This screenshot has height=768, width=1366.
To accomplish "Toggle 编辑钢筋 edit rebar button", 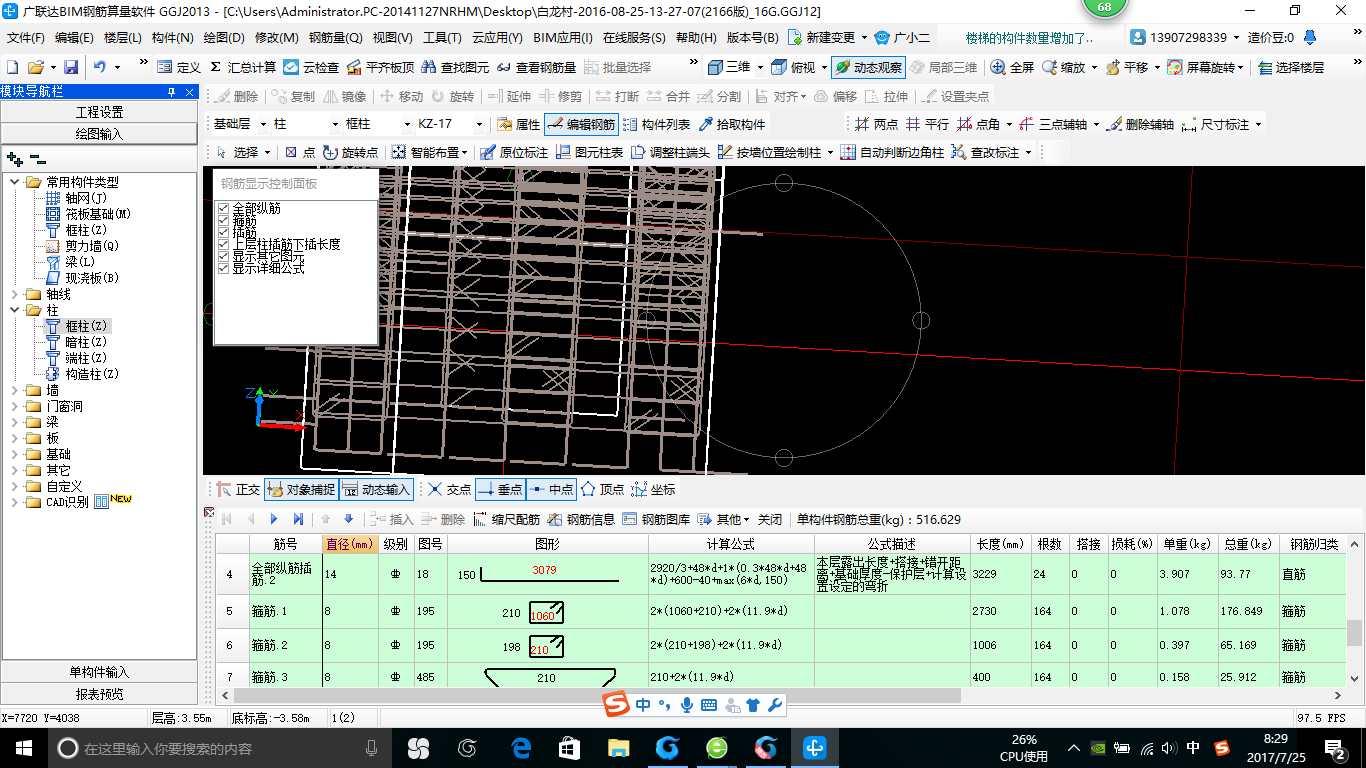I will [x=581, y=125].
